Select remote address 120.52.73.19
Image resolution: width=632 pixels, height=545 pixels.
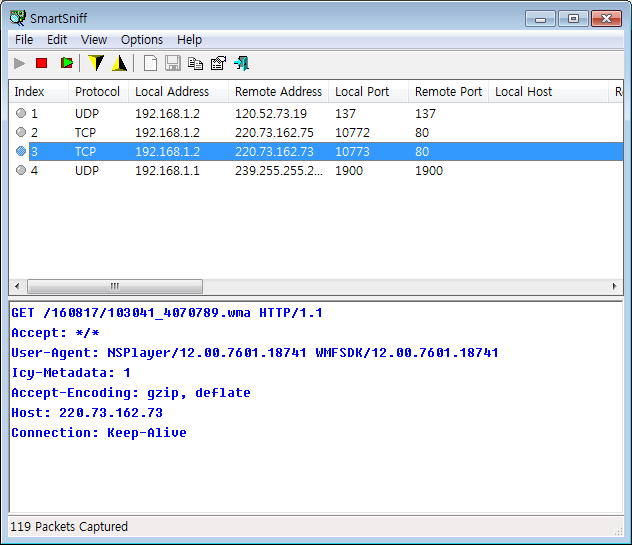tap(271, 114)
